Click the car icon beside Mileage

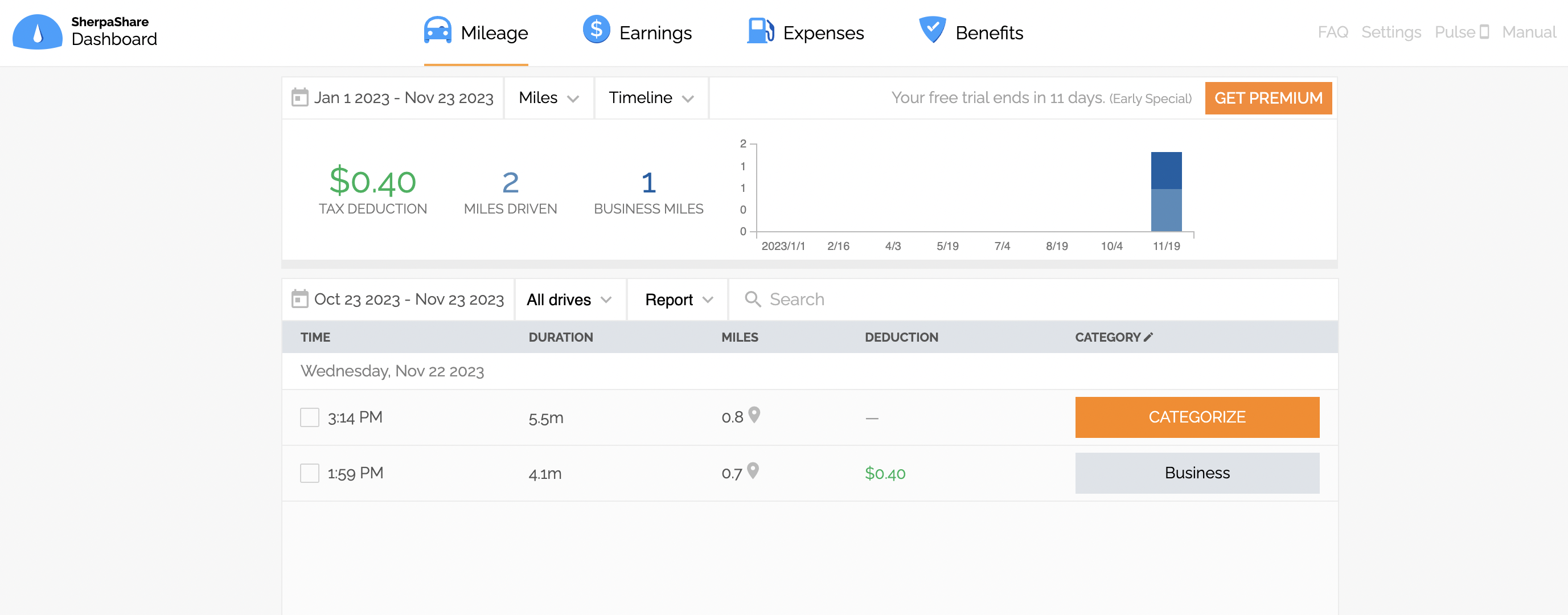pyautogui.click(x=437, y=30)
